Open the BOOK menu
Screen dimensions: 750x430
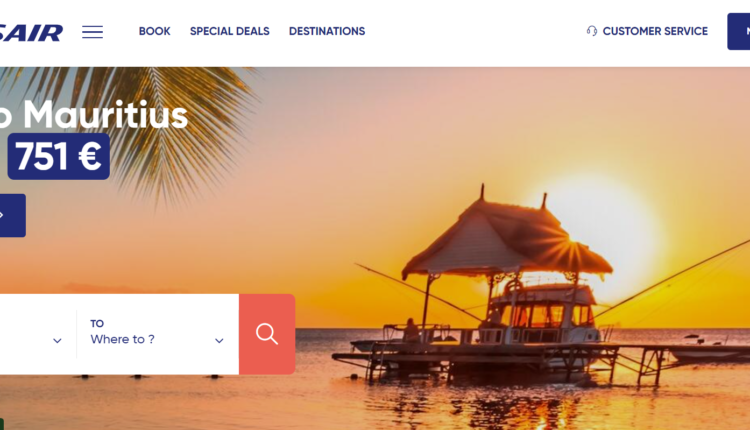click(x=154, y=31)
